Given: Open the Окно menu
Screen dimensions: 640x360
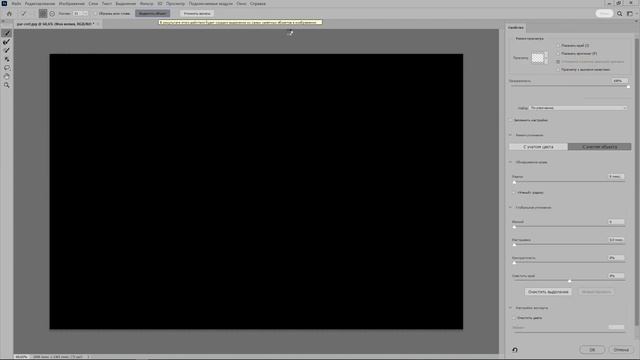Looking at the screenshot, I should pyautogui.click(x=241, y=4).
